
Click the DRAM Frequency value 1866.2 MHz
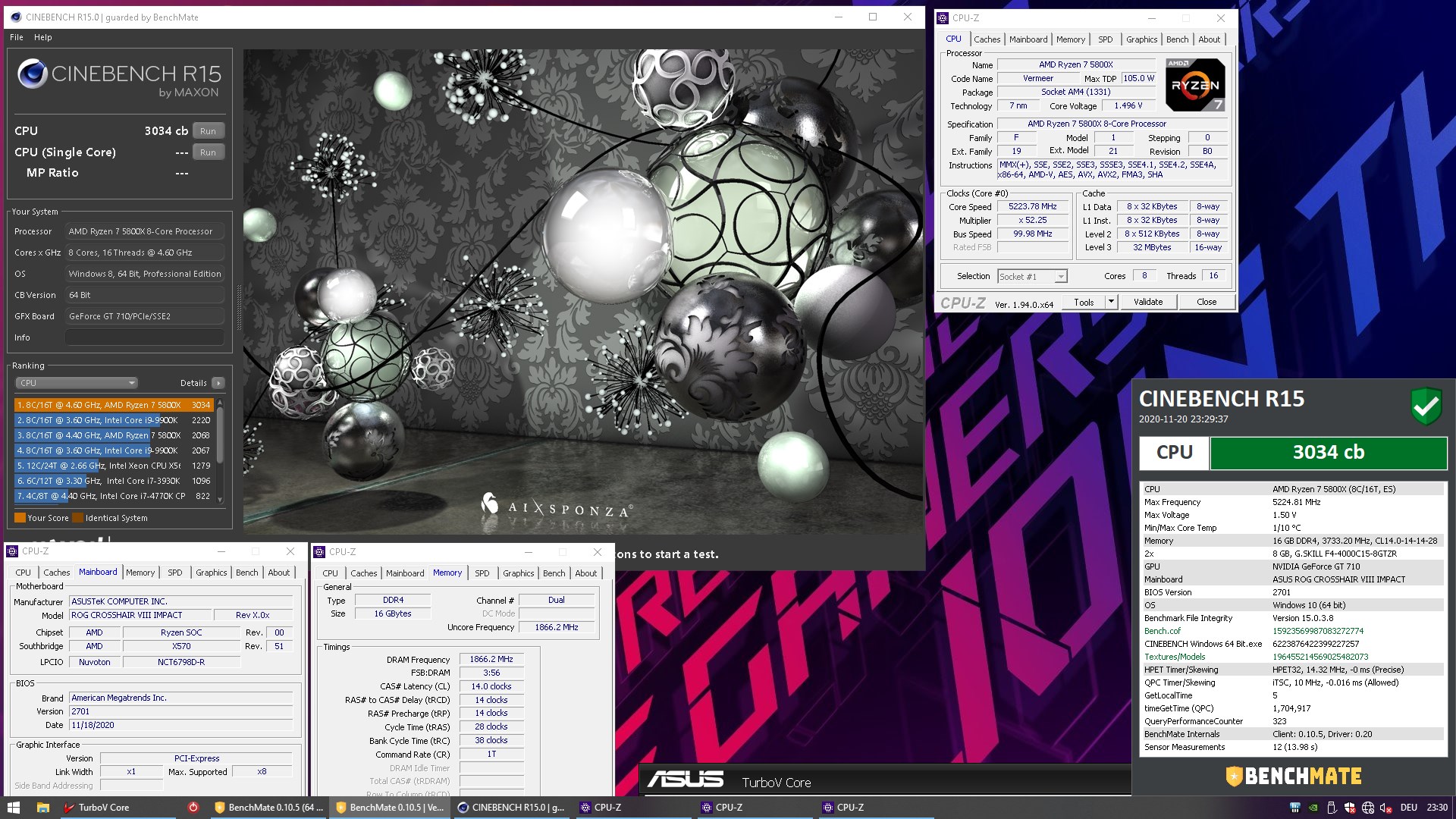point(491,659)
